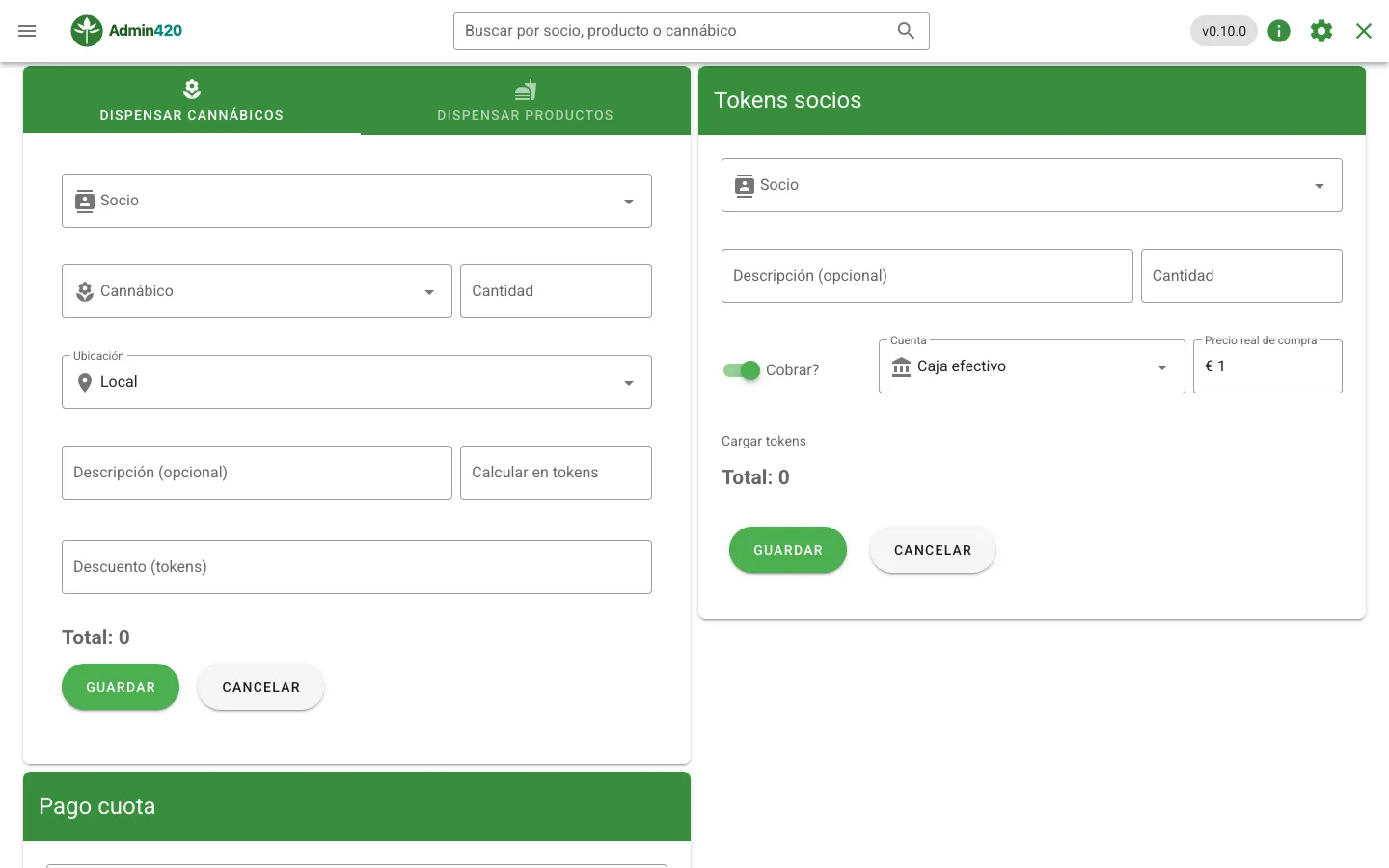The height and width of the screenshot is (868, 1389).
Task: Click the Total: 0 text in Tokens socios
Action: pyautogui.click(x=755, y=477)
